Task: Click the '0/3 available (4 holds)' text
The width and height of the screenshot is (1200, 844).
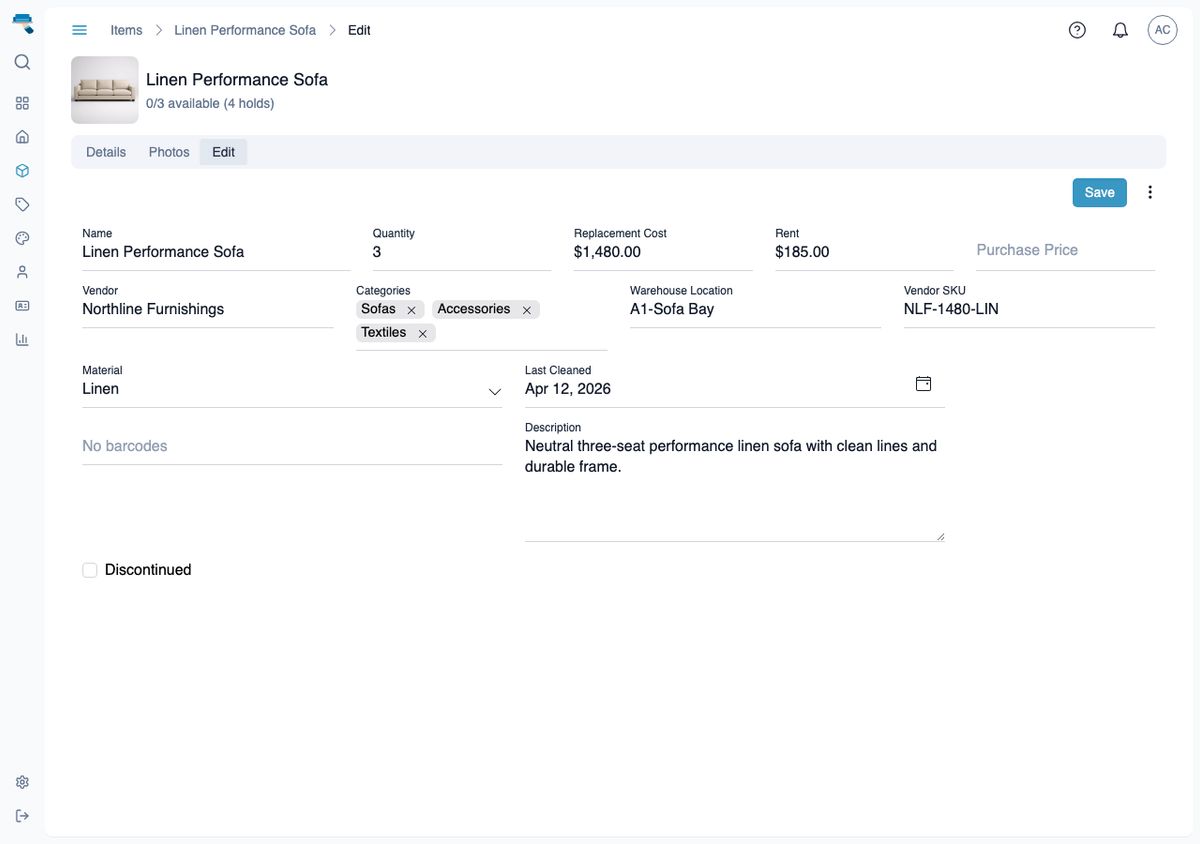Action: pos(210,103)
